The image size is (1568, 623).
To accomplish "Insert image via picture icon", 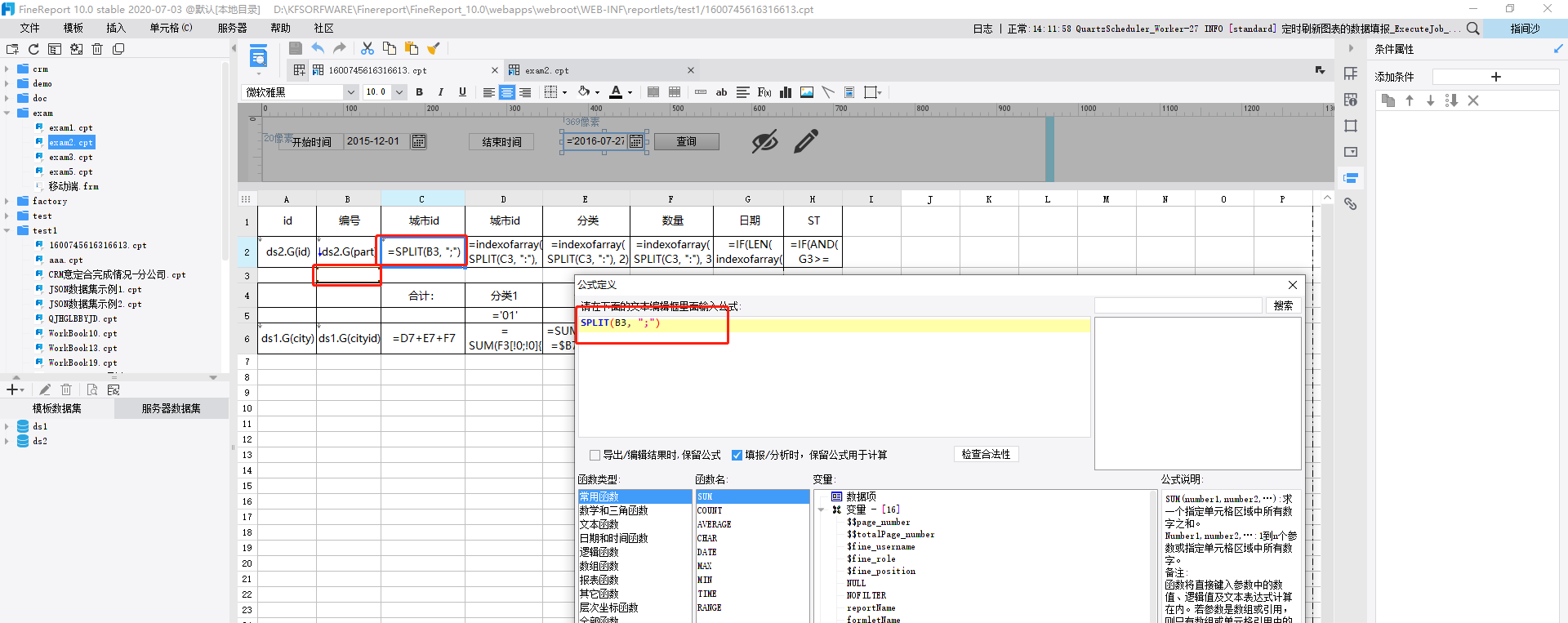I will pyautogui.click(x=807, y=92).
